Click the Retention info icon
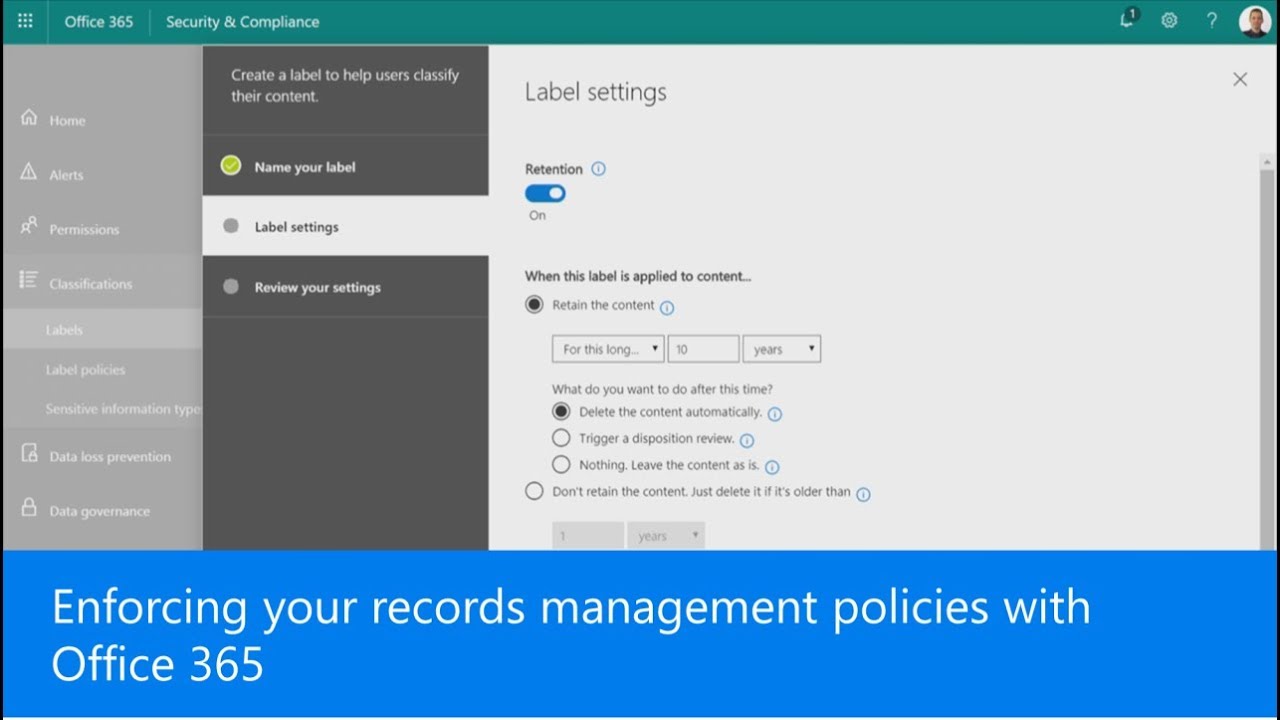Screen dimensions: 1280x720 tap(598, 169)
